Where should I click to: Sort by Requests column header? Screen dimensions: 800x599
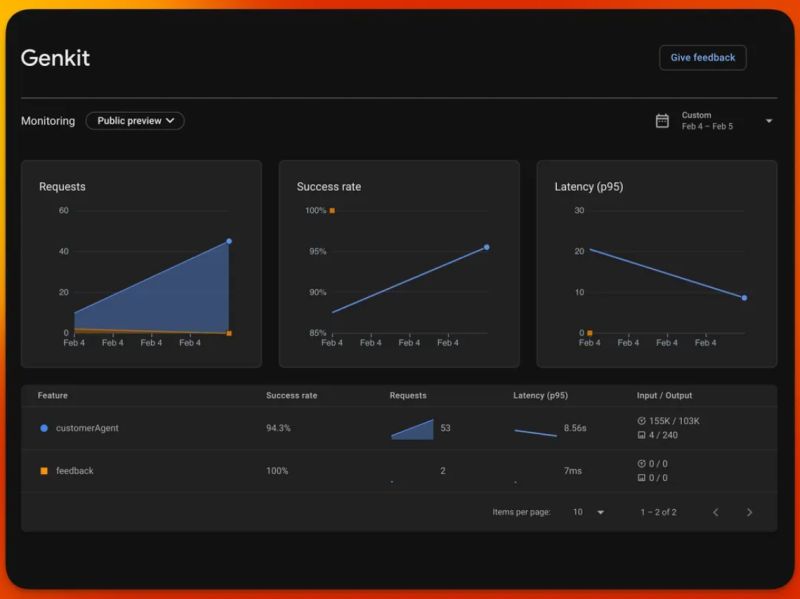click(408, 395)
